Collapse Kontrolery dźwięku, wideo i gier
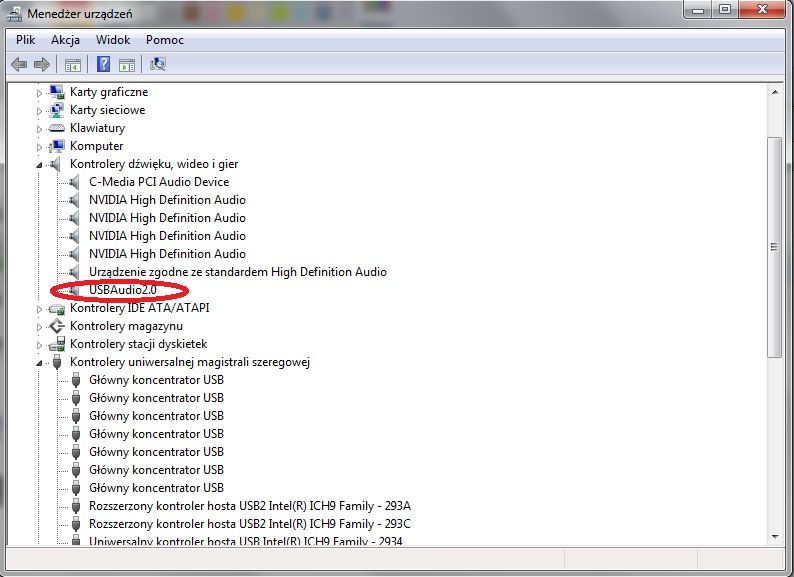This screenshot has height=577, width=794. coord(39,165)
